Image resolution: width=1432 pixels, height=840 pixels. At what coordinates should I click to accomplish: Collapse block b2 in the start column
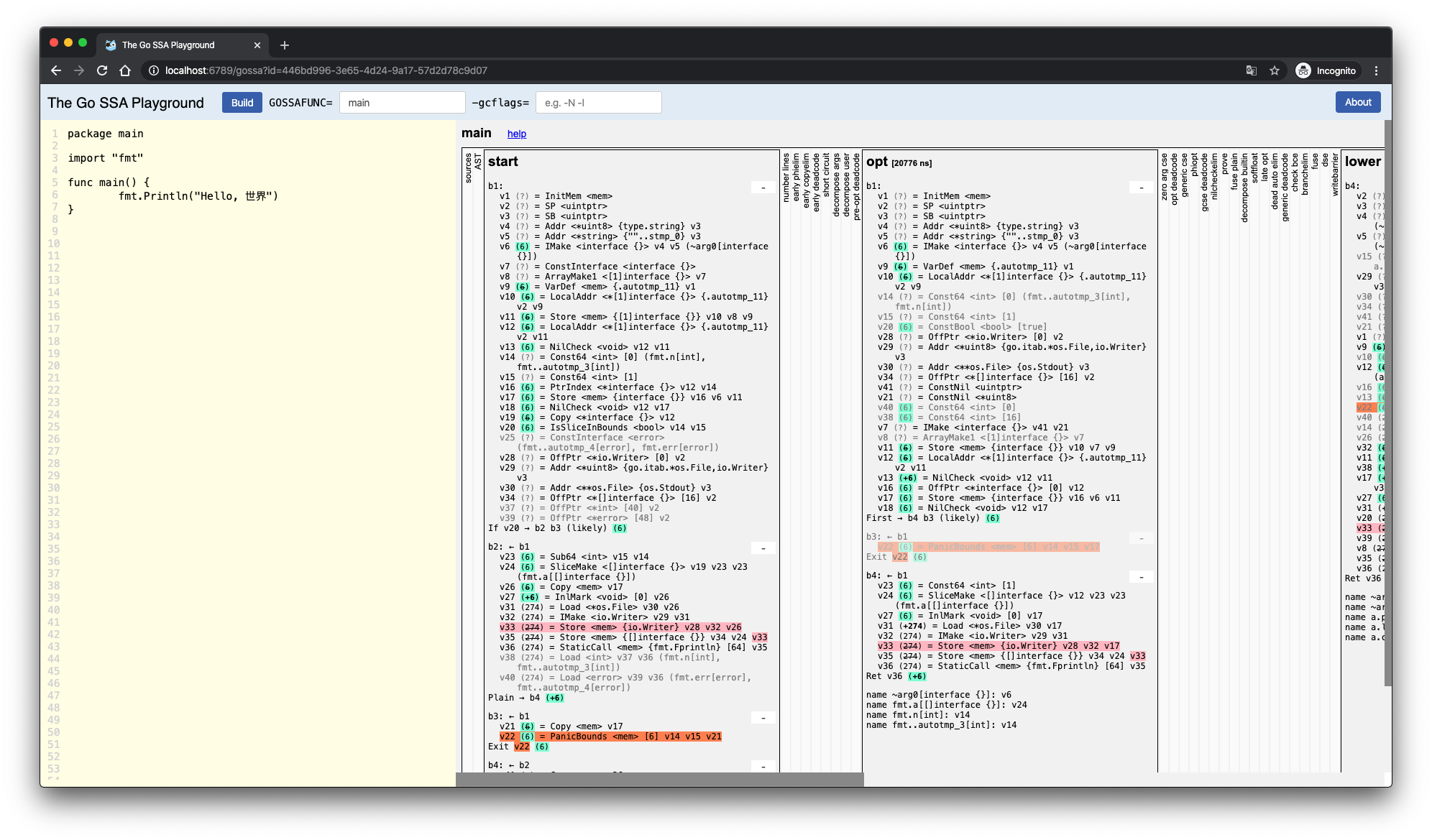click(x=763, y=548)
